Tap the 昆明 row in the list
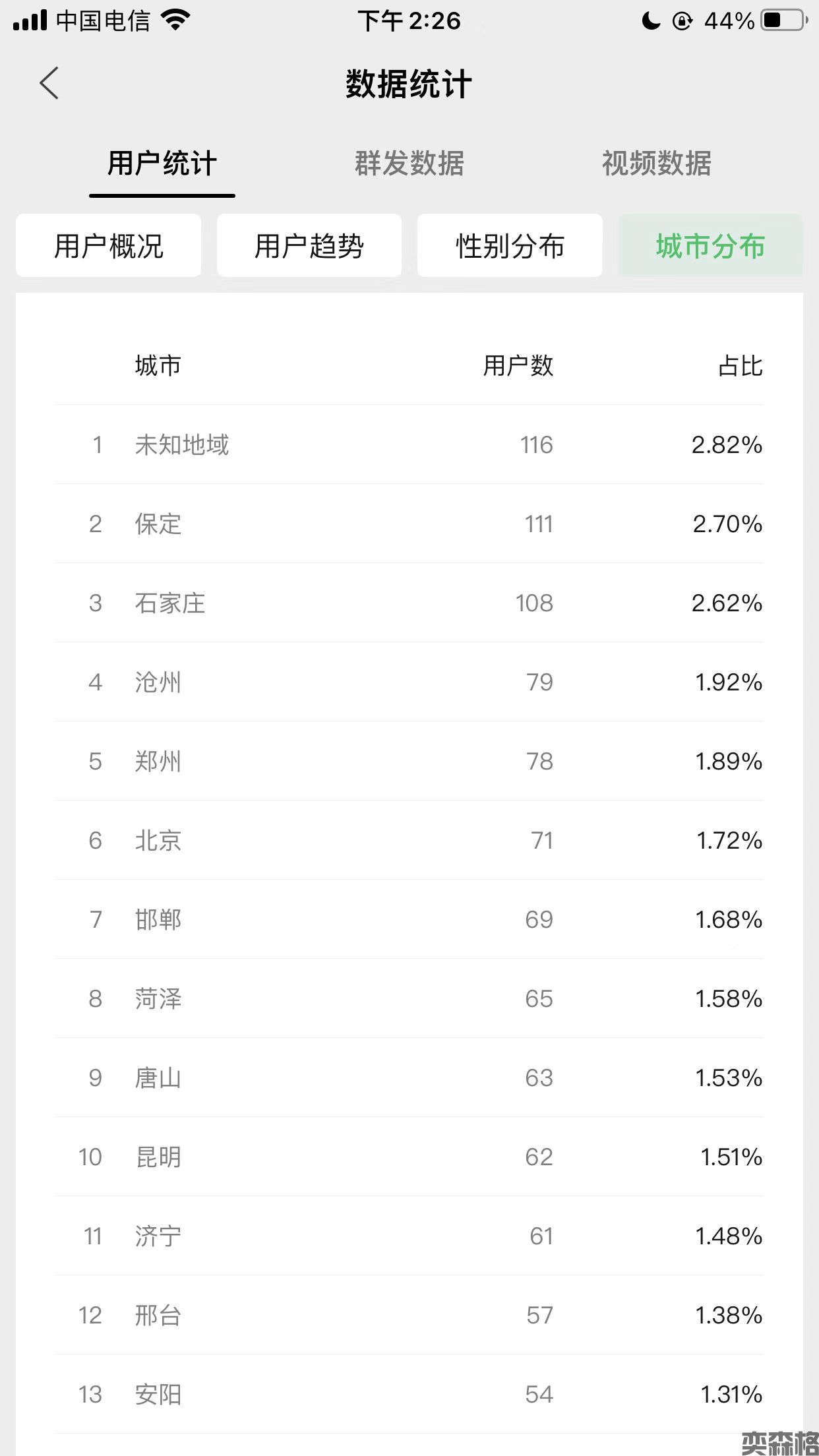This screenshot has width=819, height=1456. 409,1157
